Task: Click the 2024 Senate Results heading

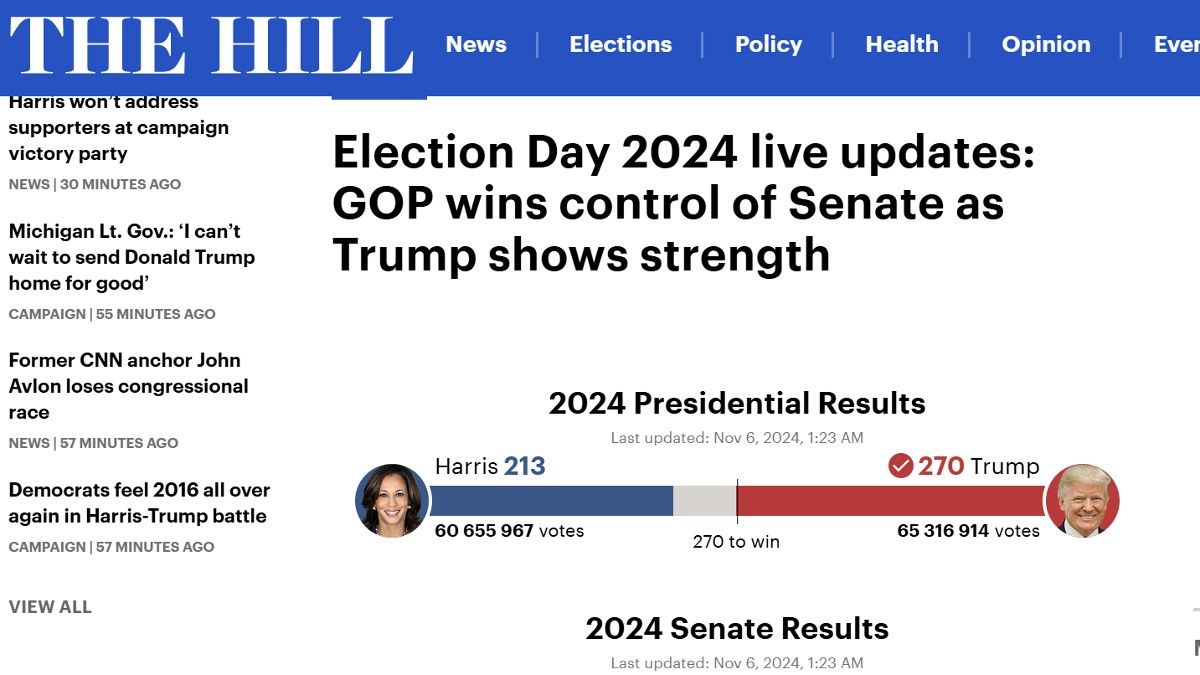Action: [x=736, y=629]
